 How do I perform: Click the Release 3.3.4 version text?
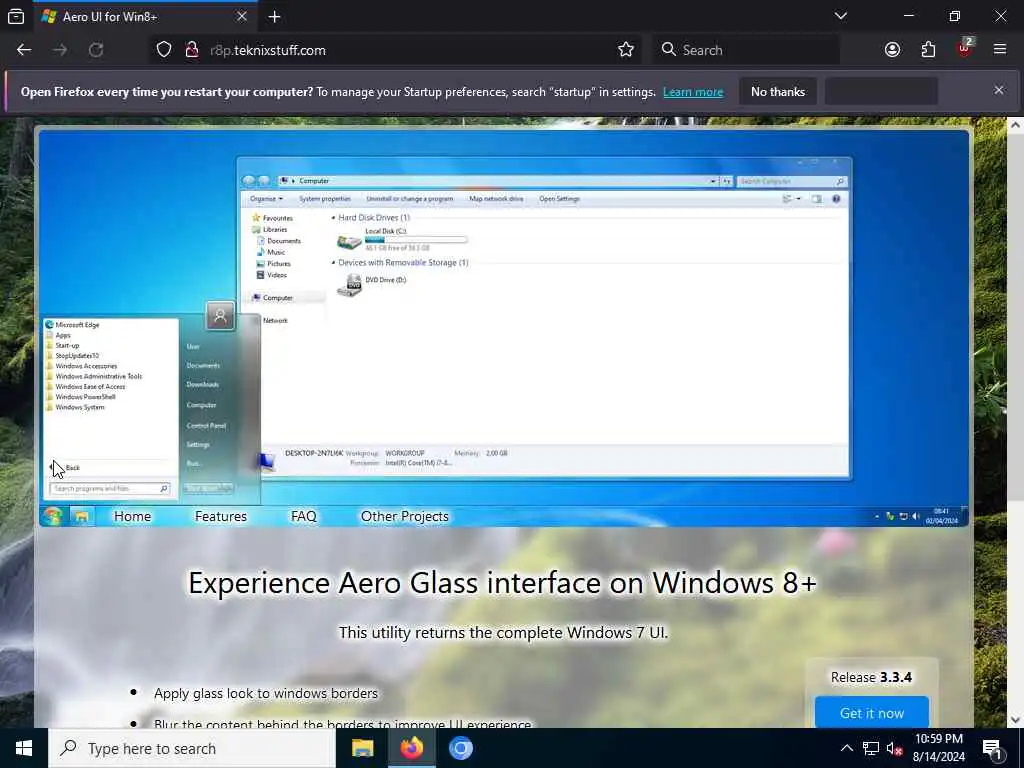tap(871, 677)
